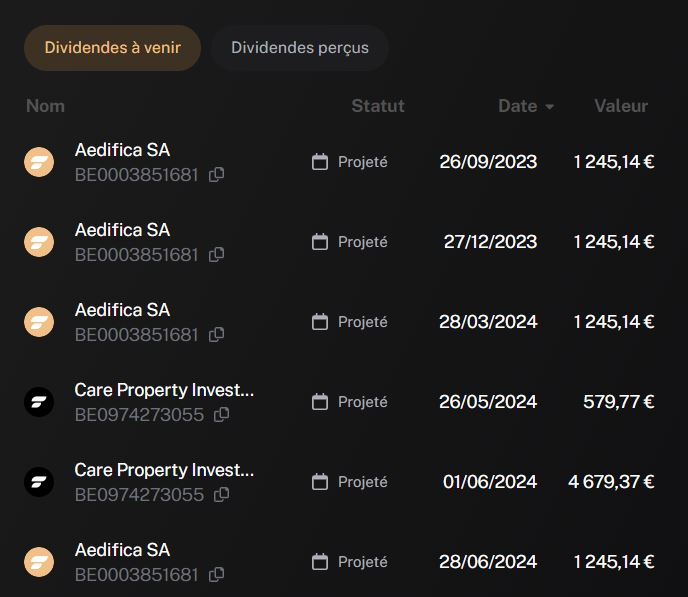
Task: Copy ISIN of Care Property Invest dated 26/05/2024
Action: (222, 415)
